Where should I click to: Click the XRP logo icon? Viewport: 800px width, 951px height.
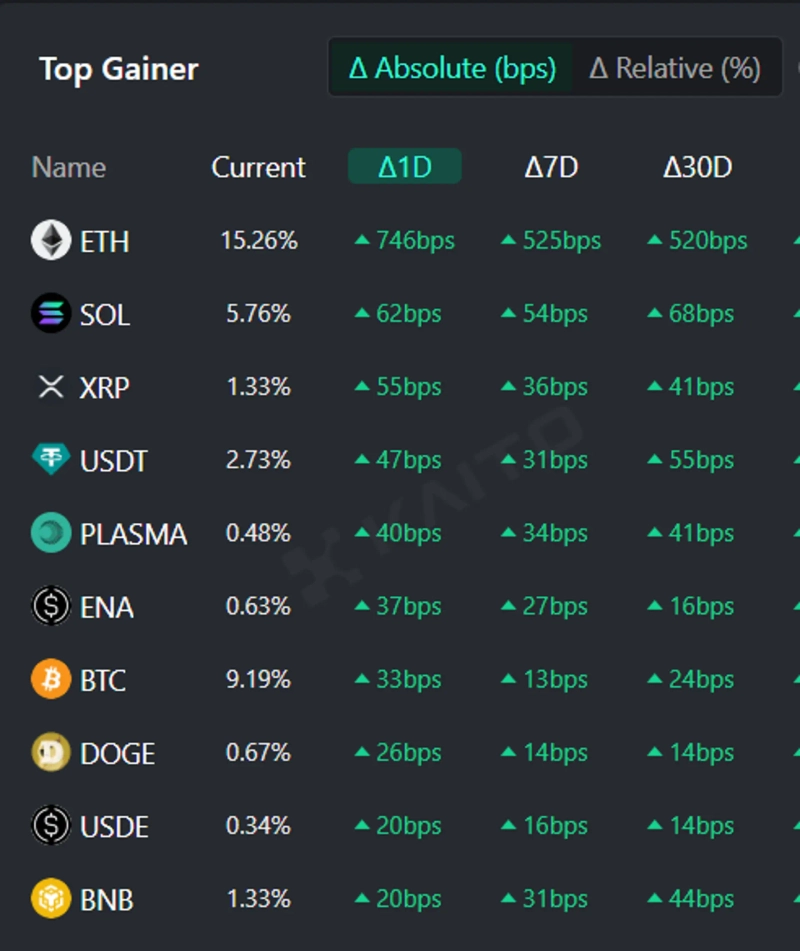coord(51,387)
